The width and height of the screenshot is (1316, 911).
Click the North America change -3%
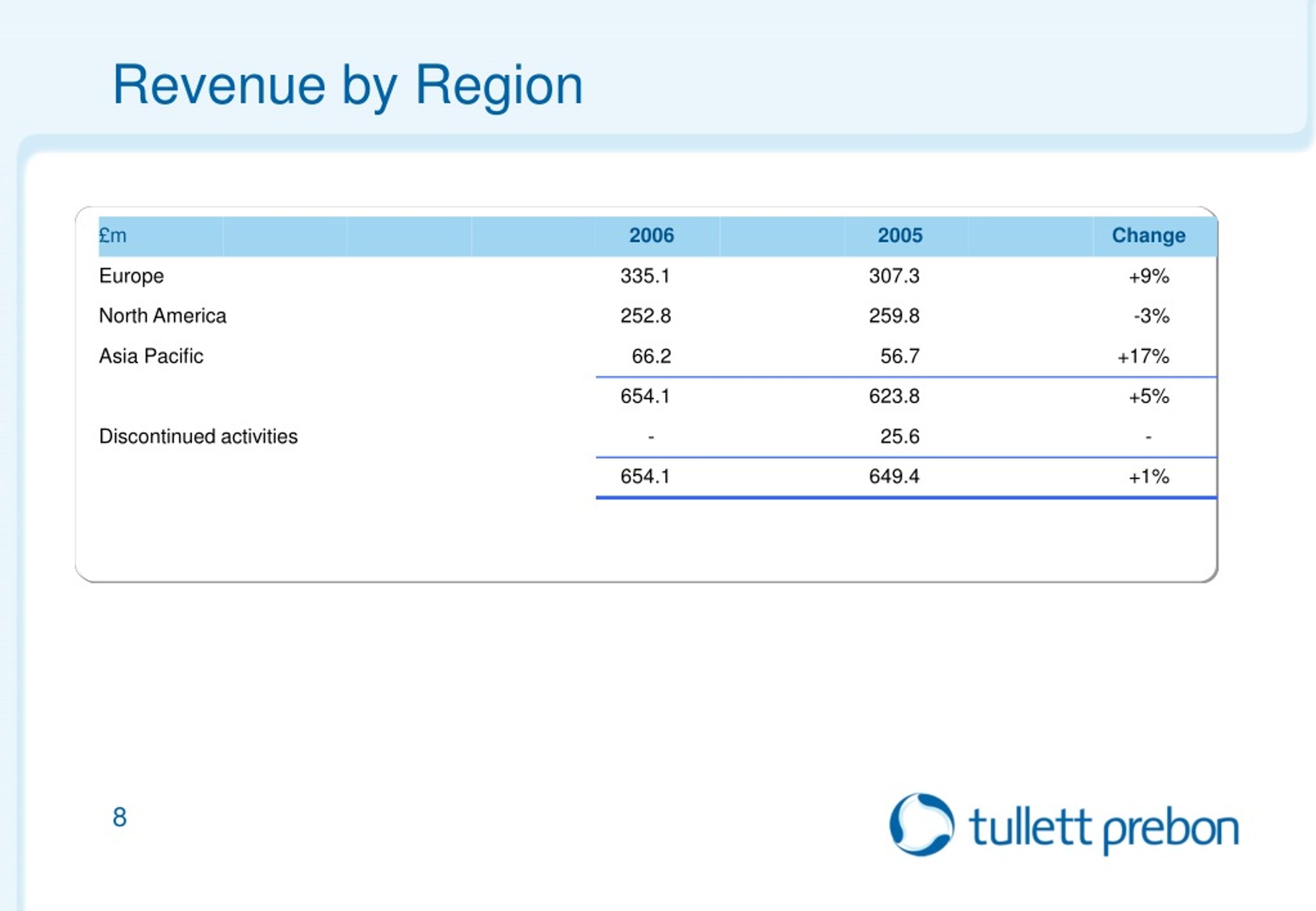[x=1151, y=316]
